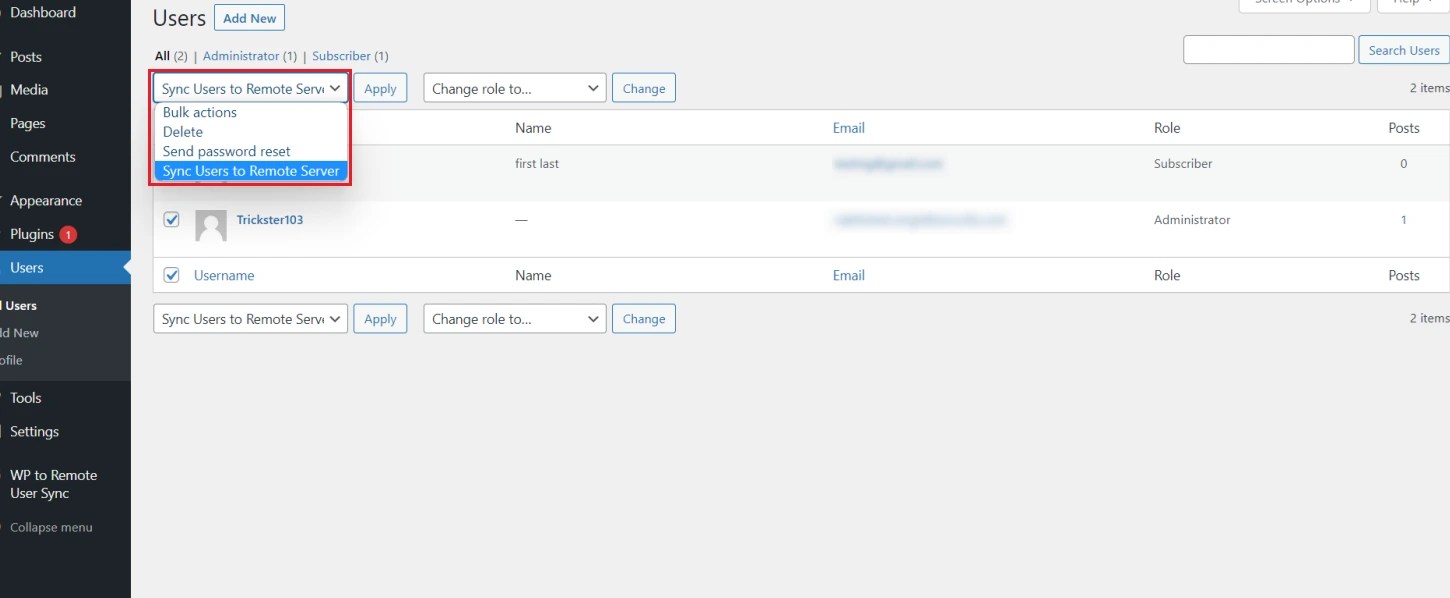Open Plugins via the plug icon

tap(3, 233)
